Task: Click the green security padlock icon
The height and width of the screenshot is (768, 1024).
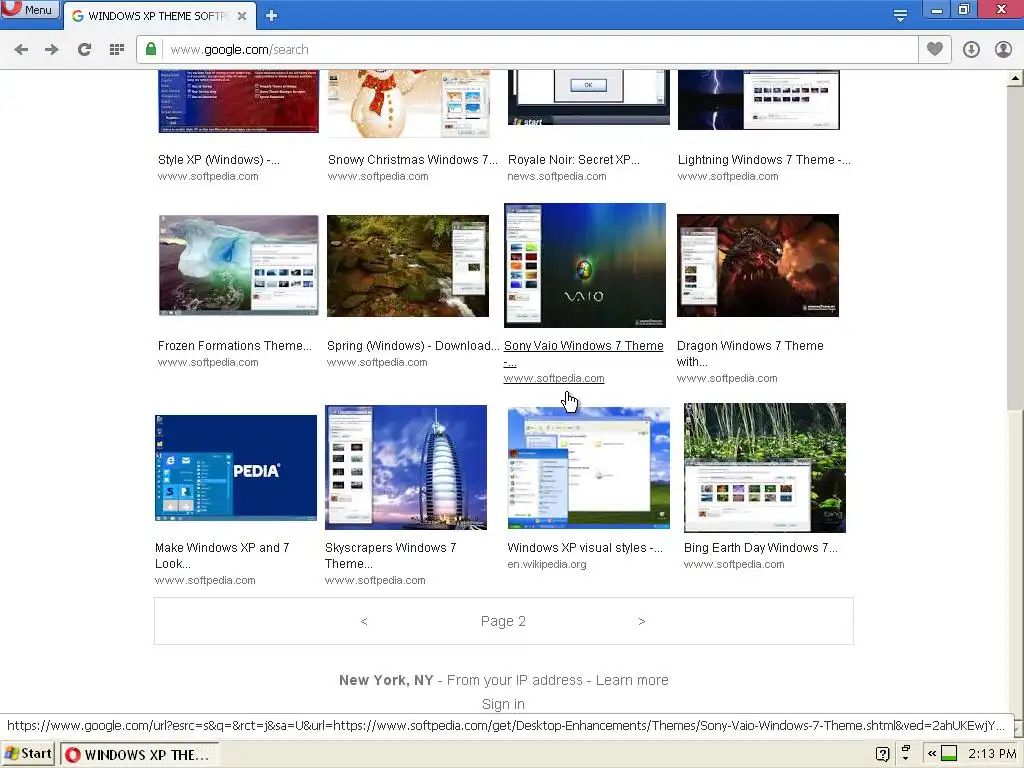Action: coord(151,50)
